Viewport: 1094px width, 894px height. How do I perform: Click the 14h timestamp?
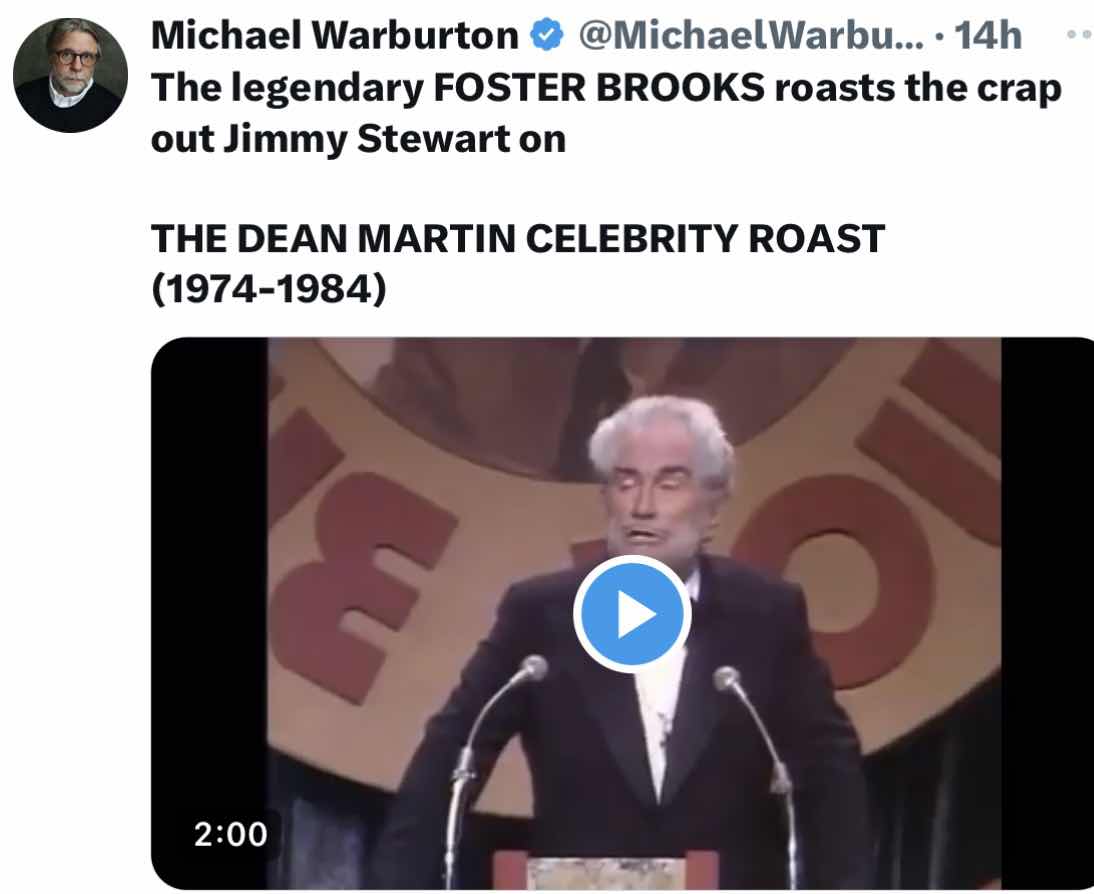[987, 35]
